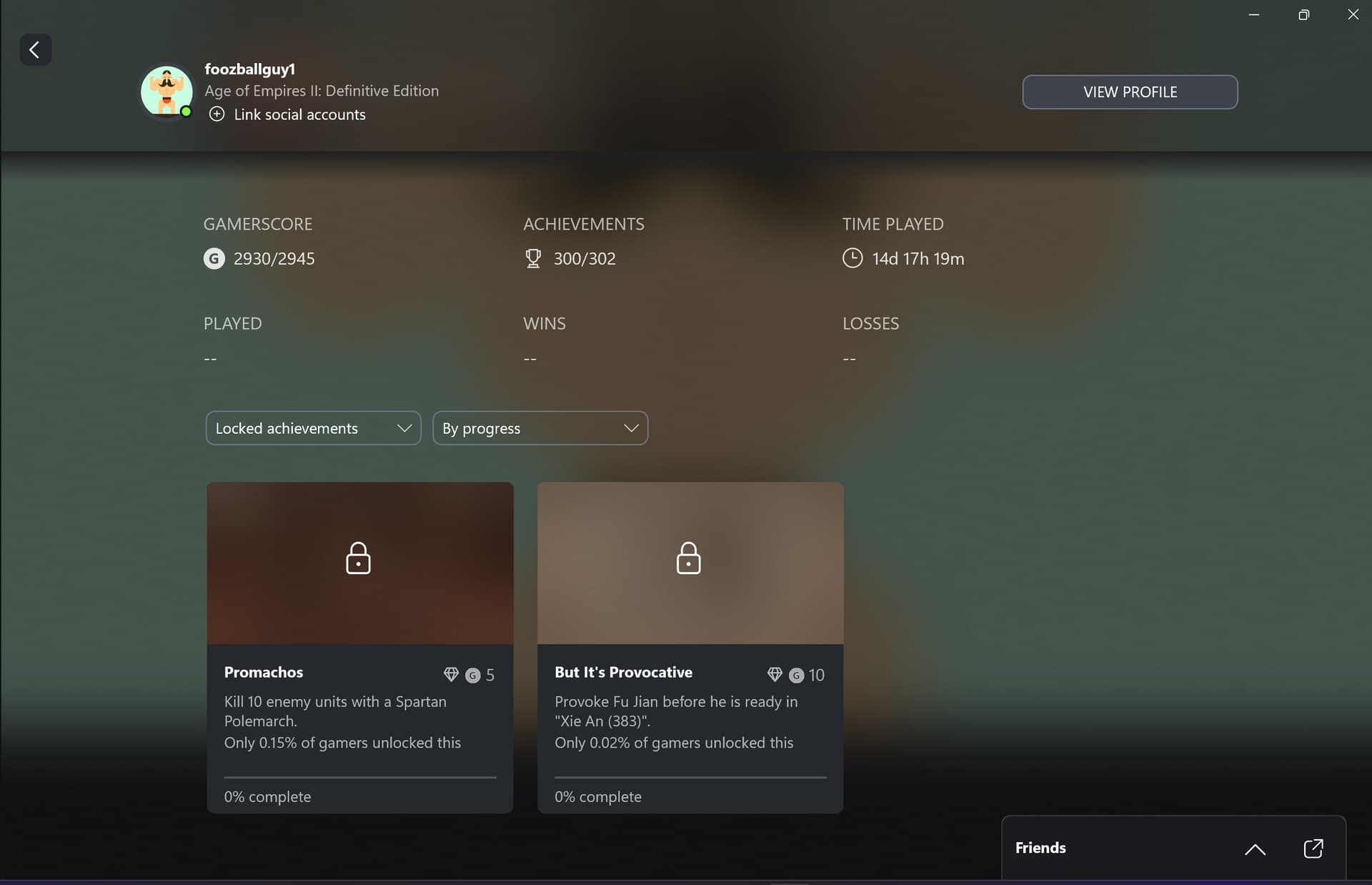Click the time played clock icon
1372x885 pixels.
852,259
